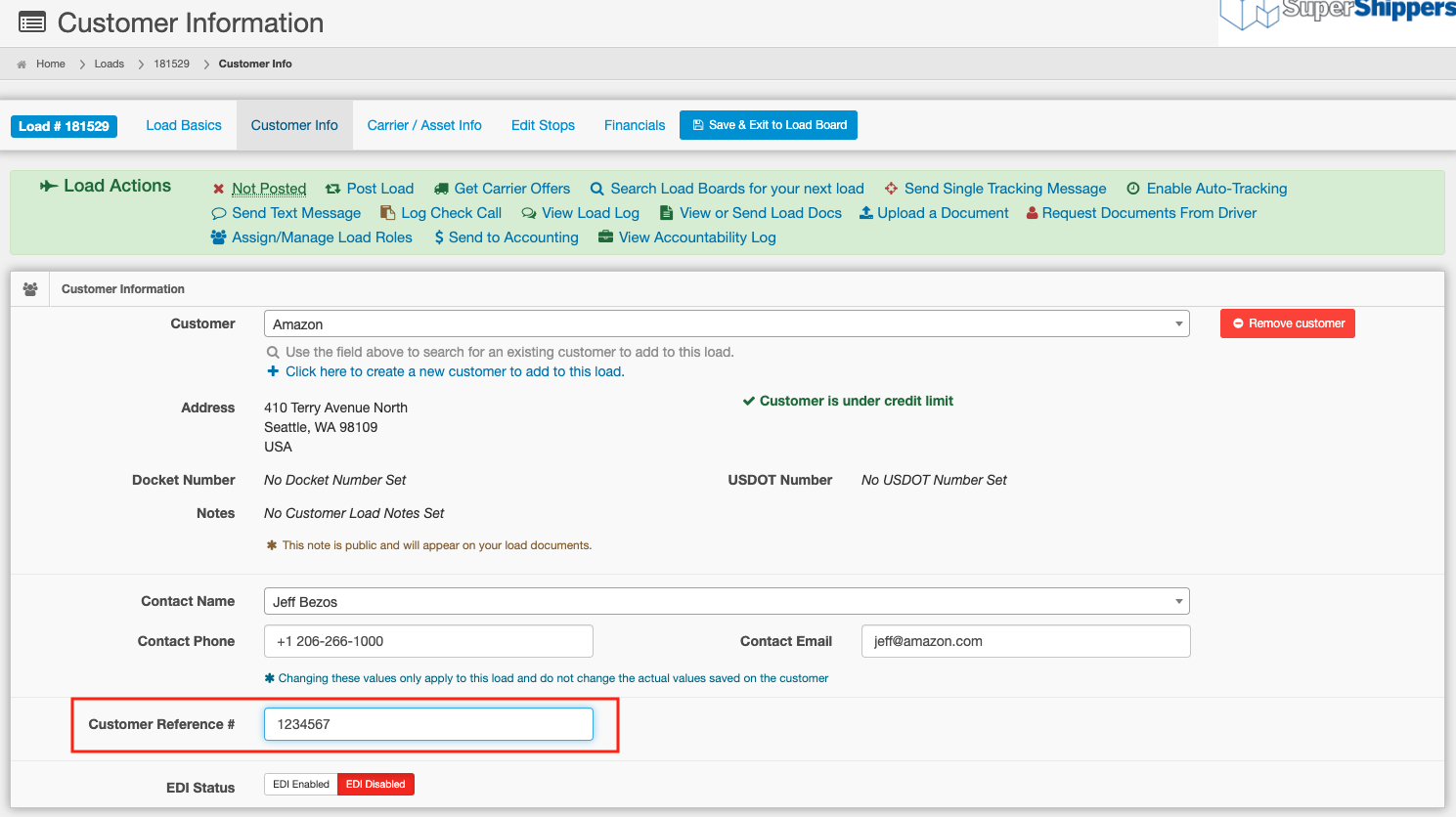Click the Request Documents From Driver link
Image resolution: width=1456 pixels, height=817 pixels.
pos(1150,213)
